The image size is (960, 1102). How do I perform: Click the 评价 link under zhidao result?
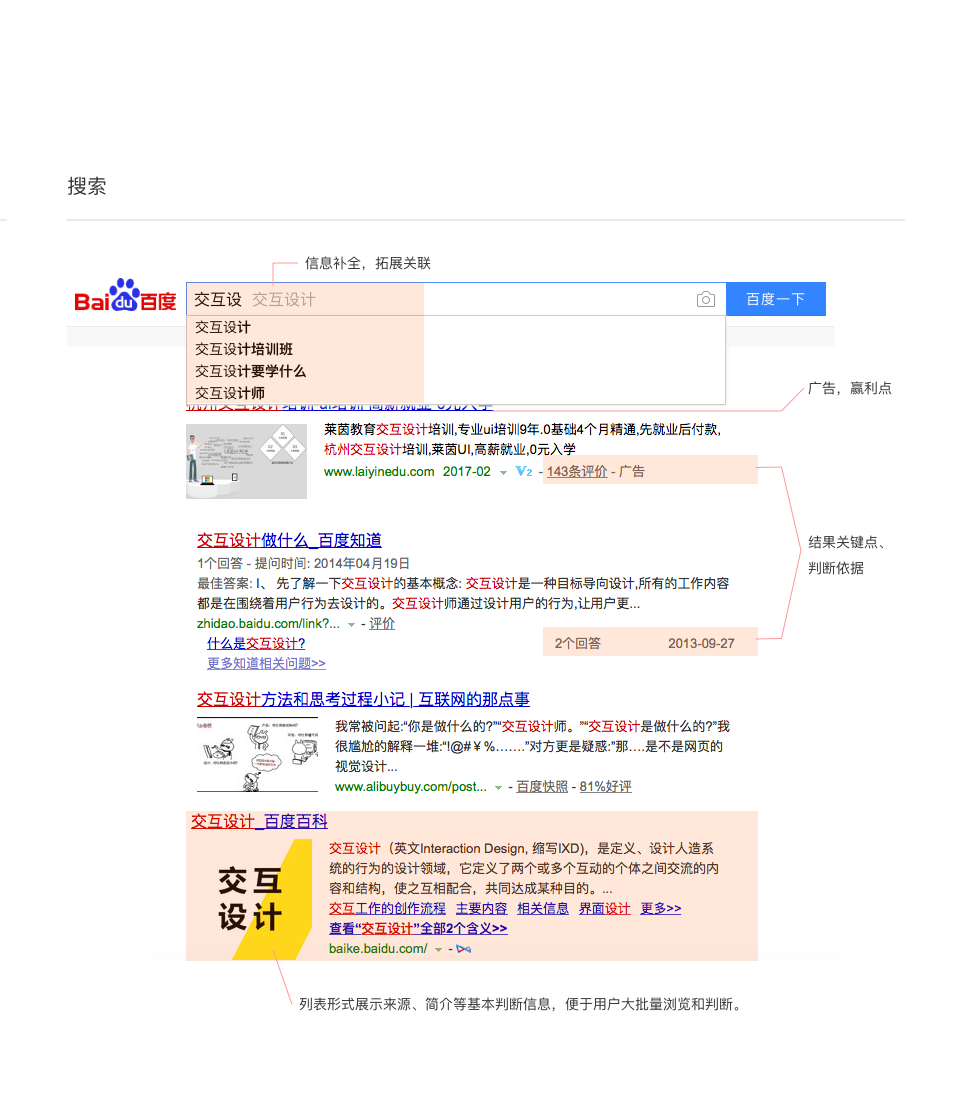(382, 623)
